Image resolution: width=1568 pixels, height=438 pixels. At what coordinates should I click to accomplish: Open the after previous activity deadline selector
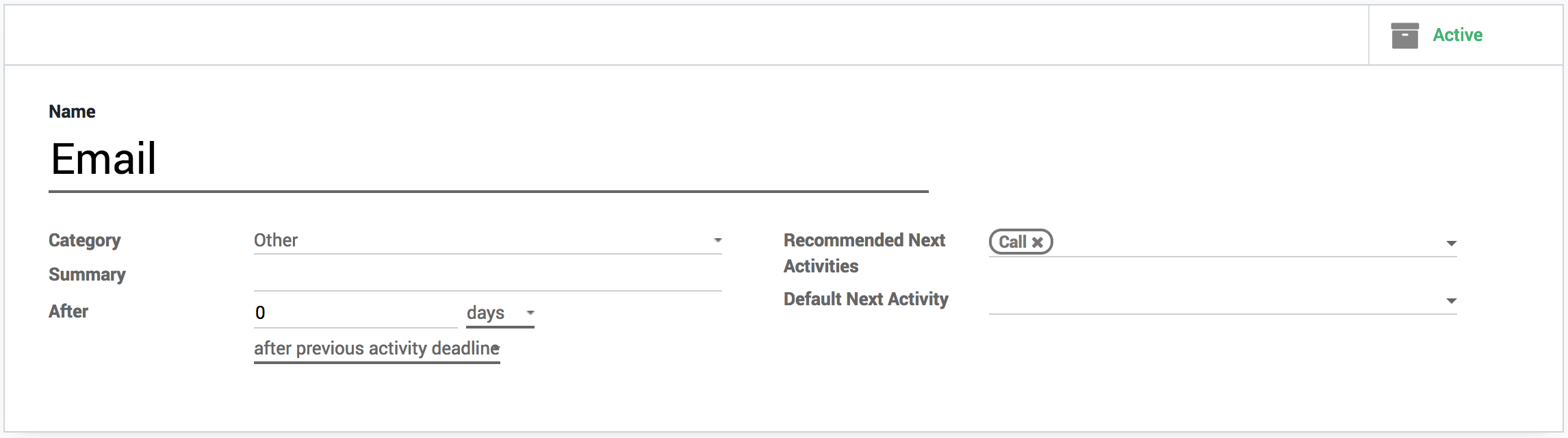coord(376,349)
